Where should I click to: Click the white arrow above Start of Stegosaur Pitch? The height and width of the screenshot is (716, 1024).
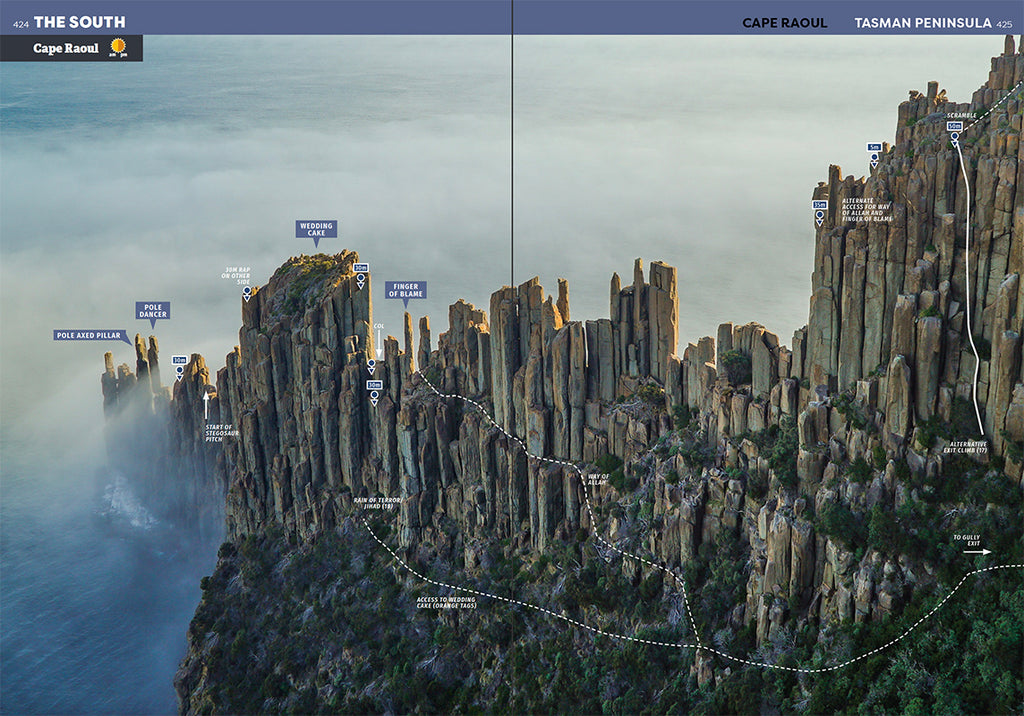(x=206, y=404)
